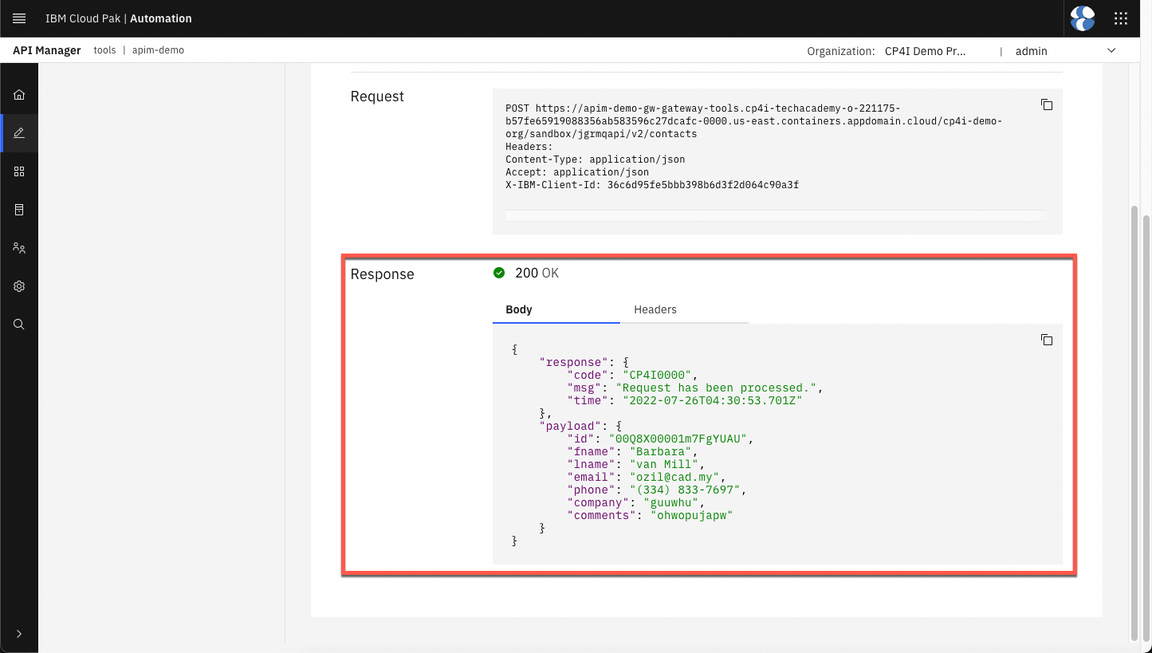Open the Members people icon
Viewport: 1152px width, 653px height.
(x=19, y=248)
